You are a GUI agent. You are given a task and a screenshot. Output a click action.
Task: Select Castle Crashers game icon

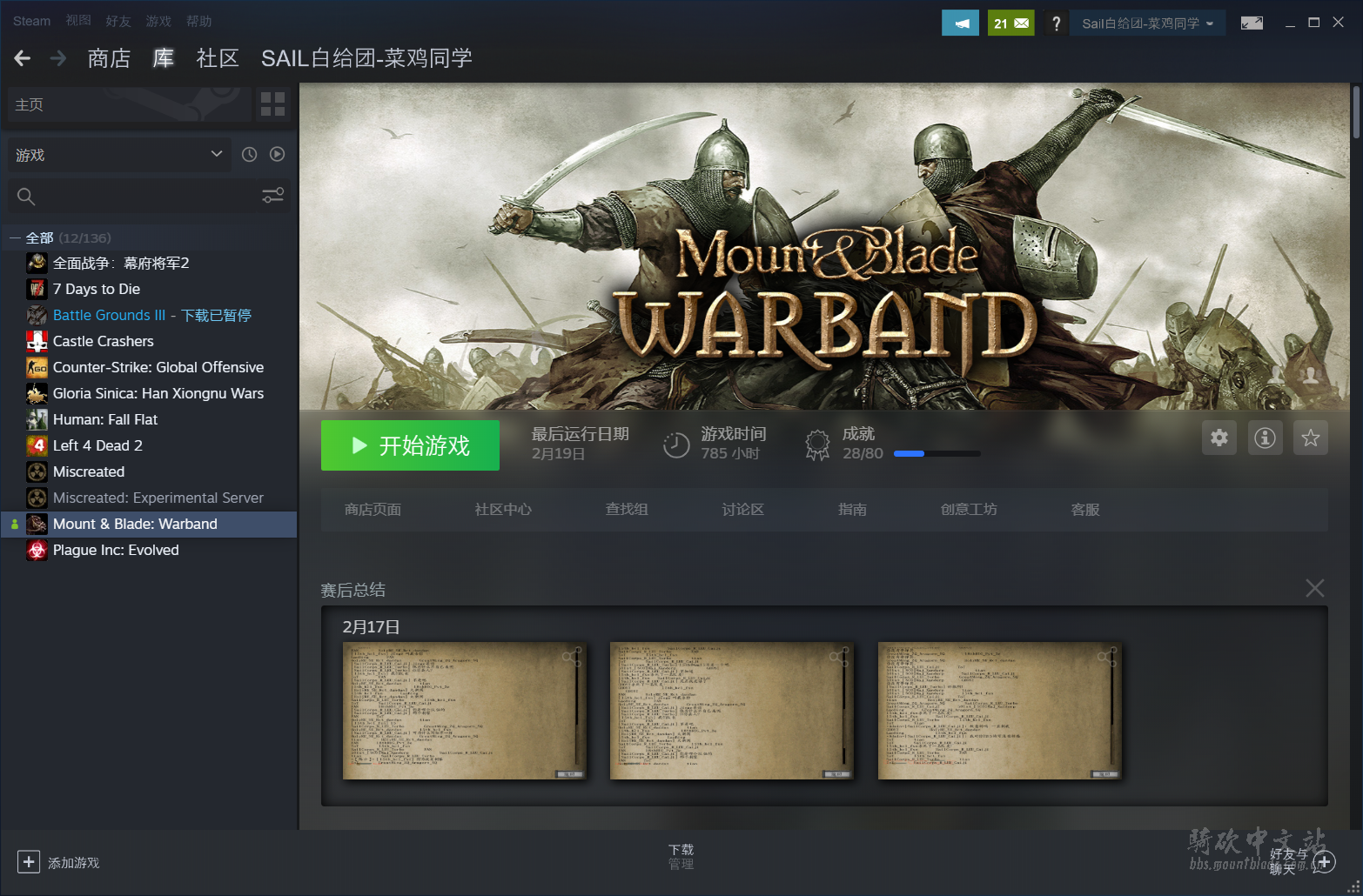[x=37, y=341]
